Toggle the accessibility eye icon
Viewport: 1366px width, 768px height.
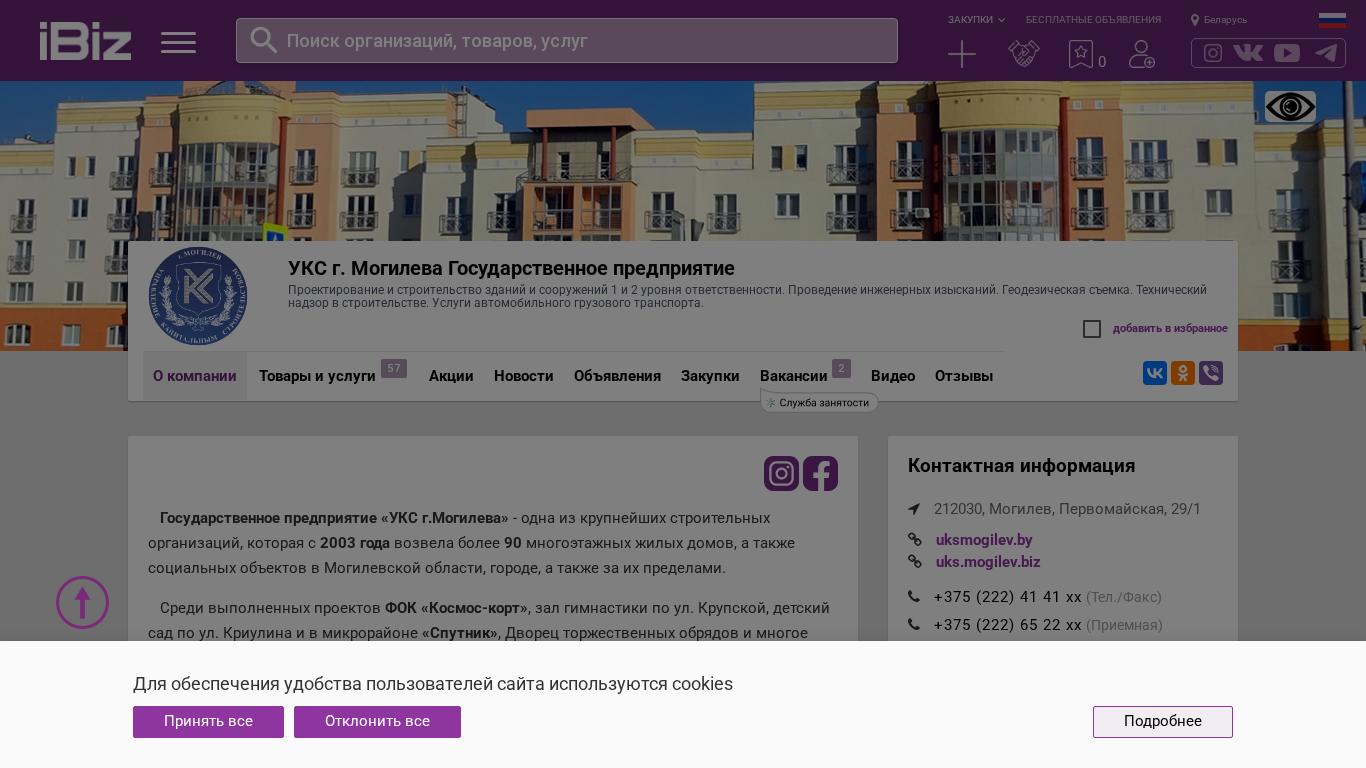(x=1290, y=107)
